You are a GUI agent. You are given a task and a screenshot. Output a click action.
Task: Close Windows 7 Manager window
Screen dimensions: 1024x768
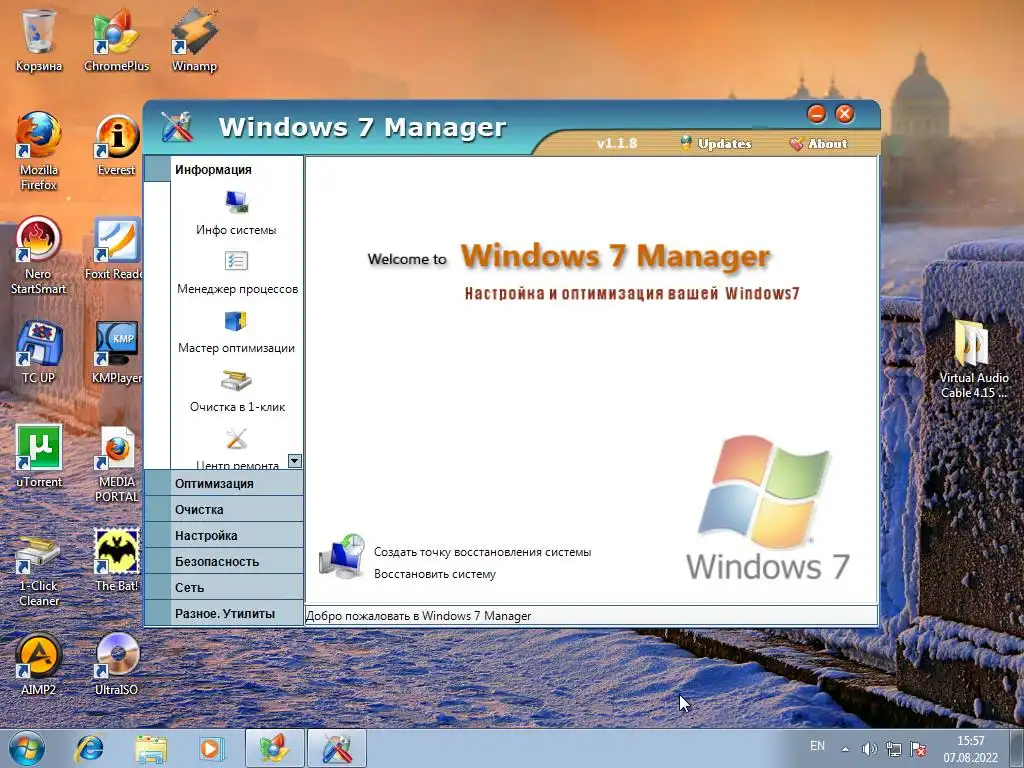click(844, 114)
